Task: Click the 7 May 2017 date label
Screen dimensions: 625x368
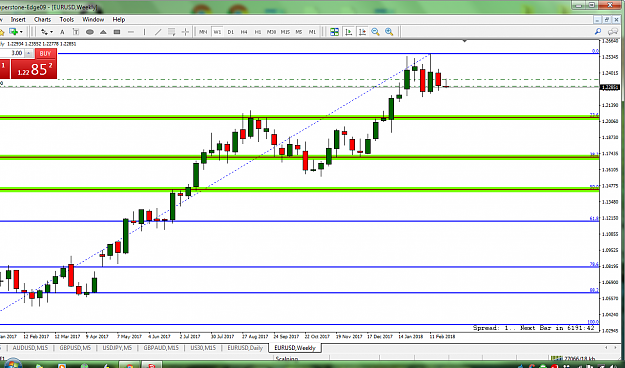Action: pyautogui.click(x=130, y=337)
